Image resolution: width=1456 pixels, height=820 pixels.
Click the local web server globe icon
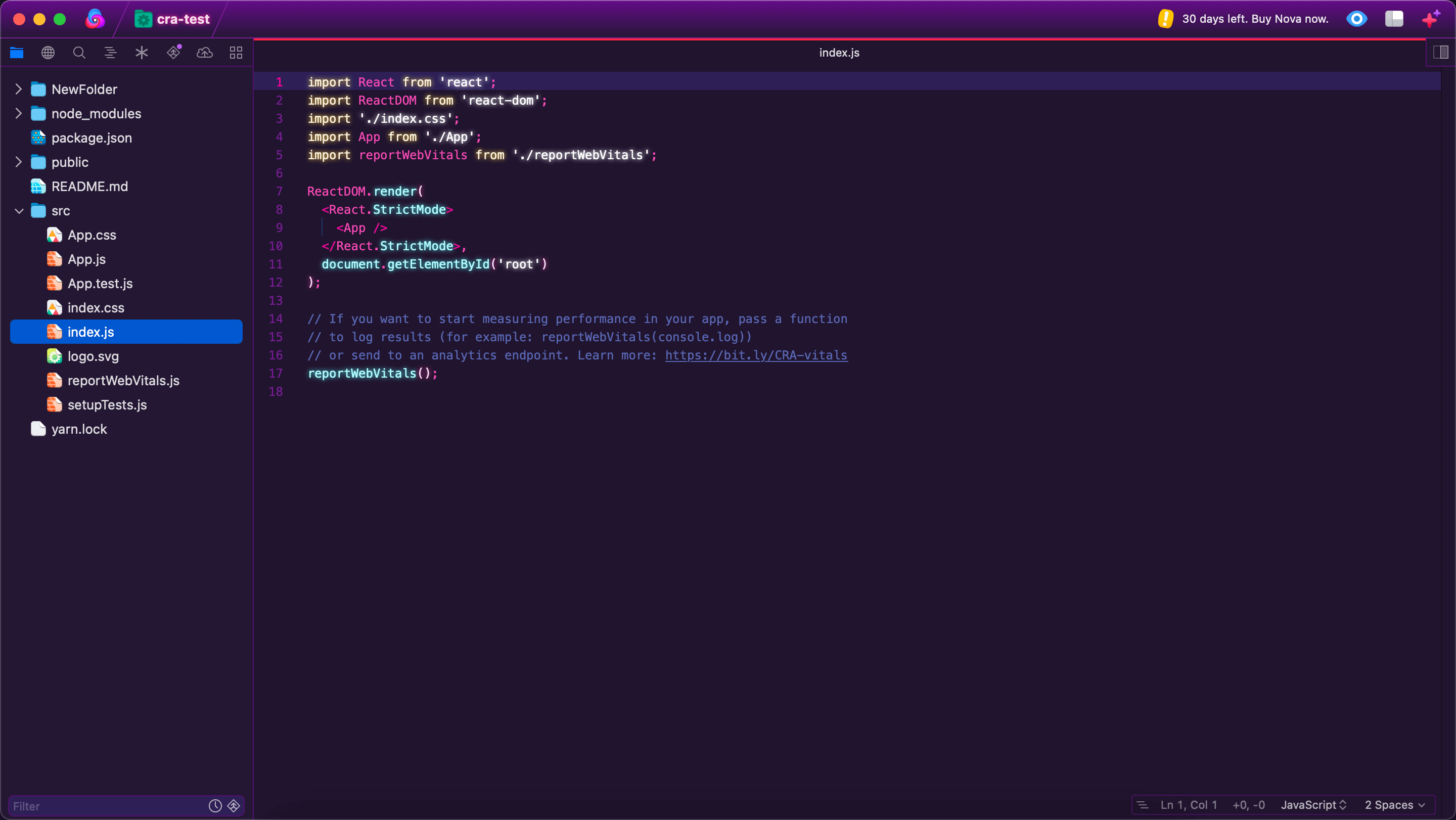click(48, 53)
